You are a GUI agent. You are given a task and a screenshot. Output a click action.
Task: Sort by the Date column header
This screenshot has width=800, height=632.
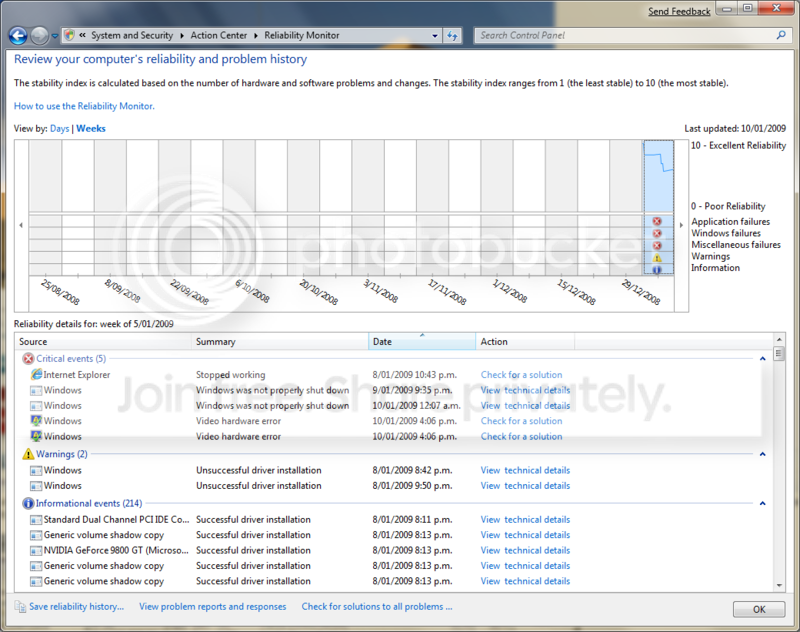click(422, 342)
